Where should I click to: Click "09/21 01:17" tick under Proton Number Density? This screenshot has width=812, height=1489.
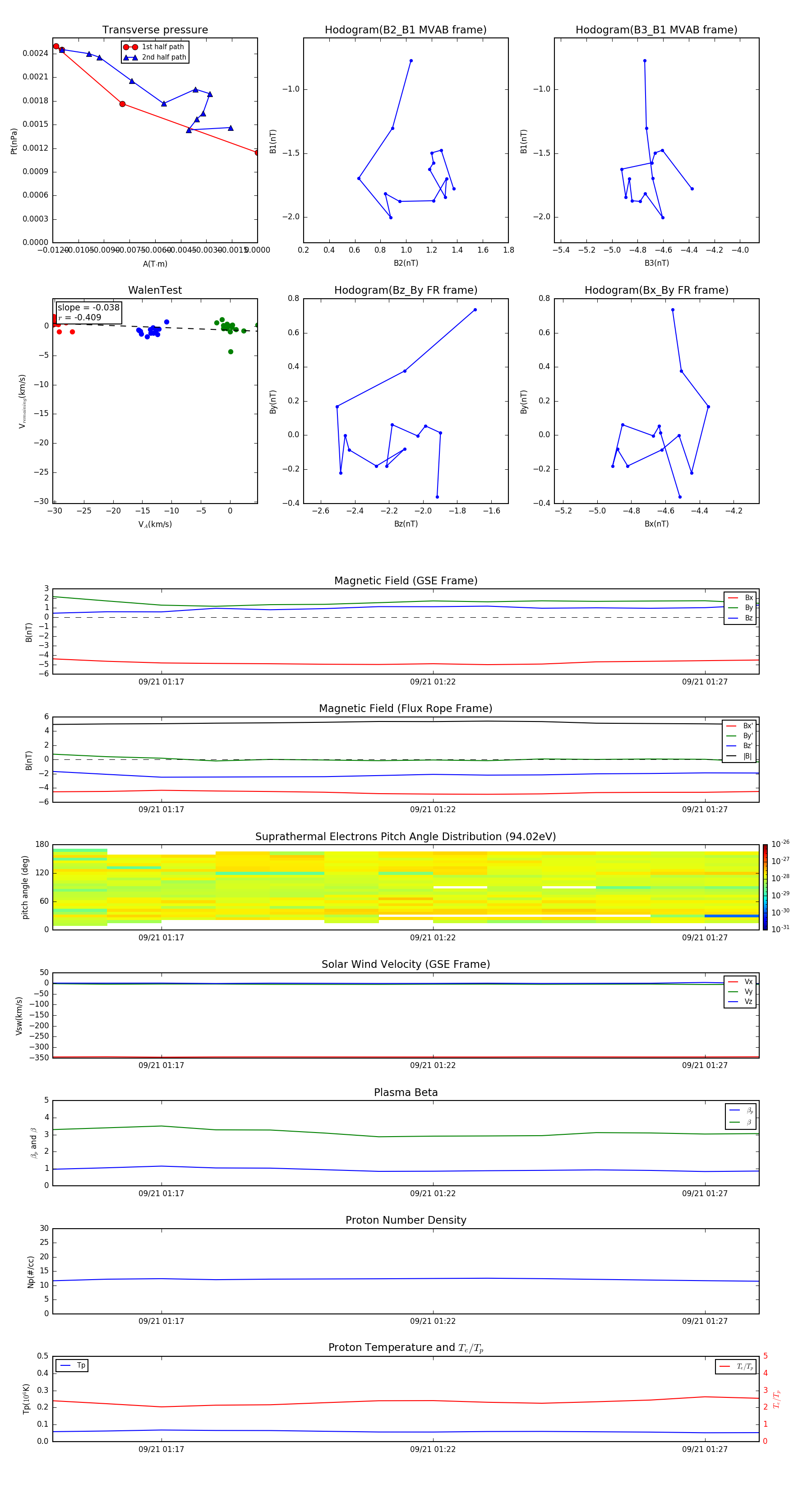pyautogui.click(x=161, y=1321)
